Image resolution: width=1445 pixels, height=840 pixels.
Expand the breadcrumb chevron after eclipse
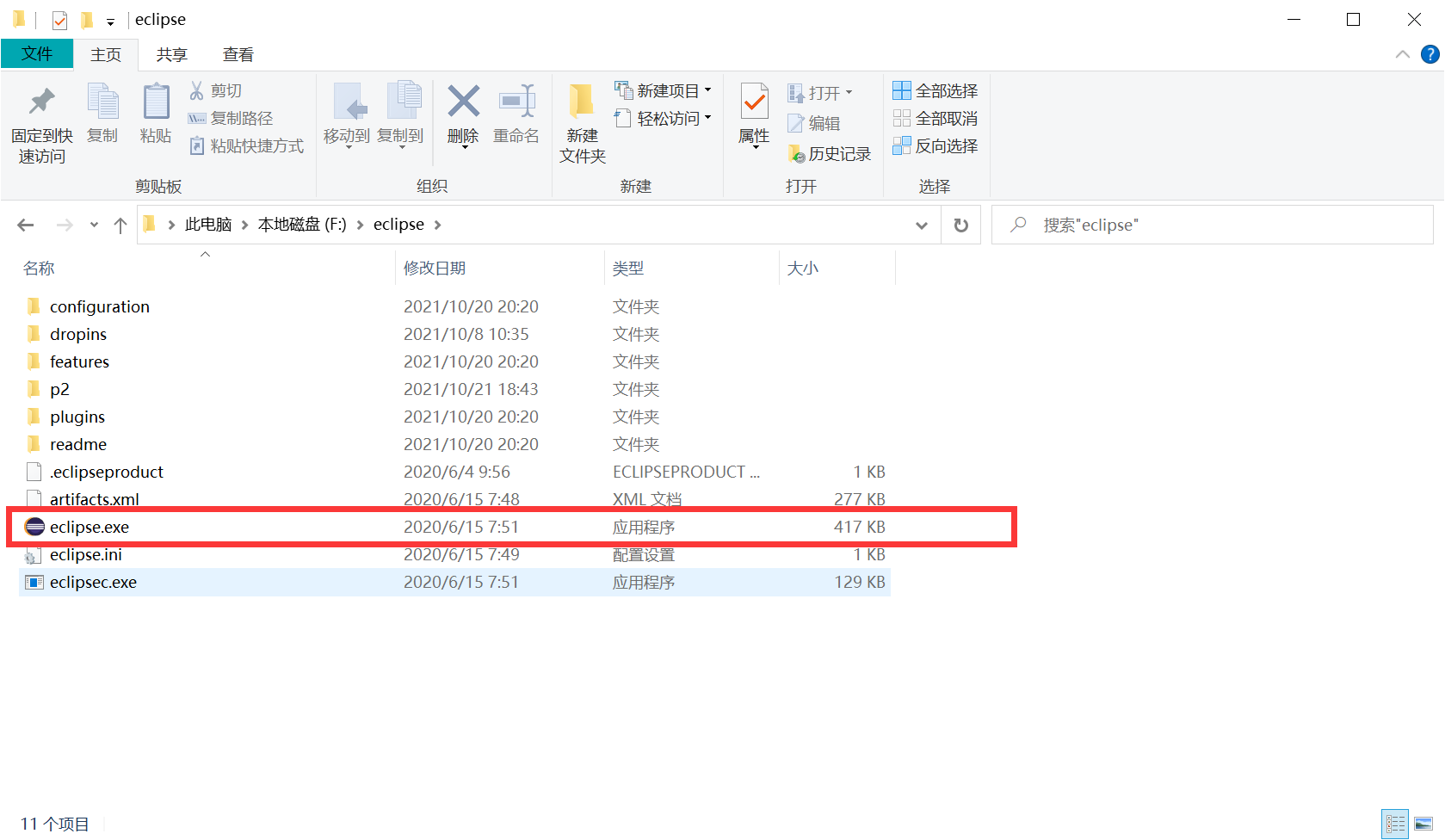coord(437,225)
